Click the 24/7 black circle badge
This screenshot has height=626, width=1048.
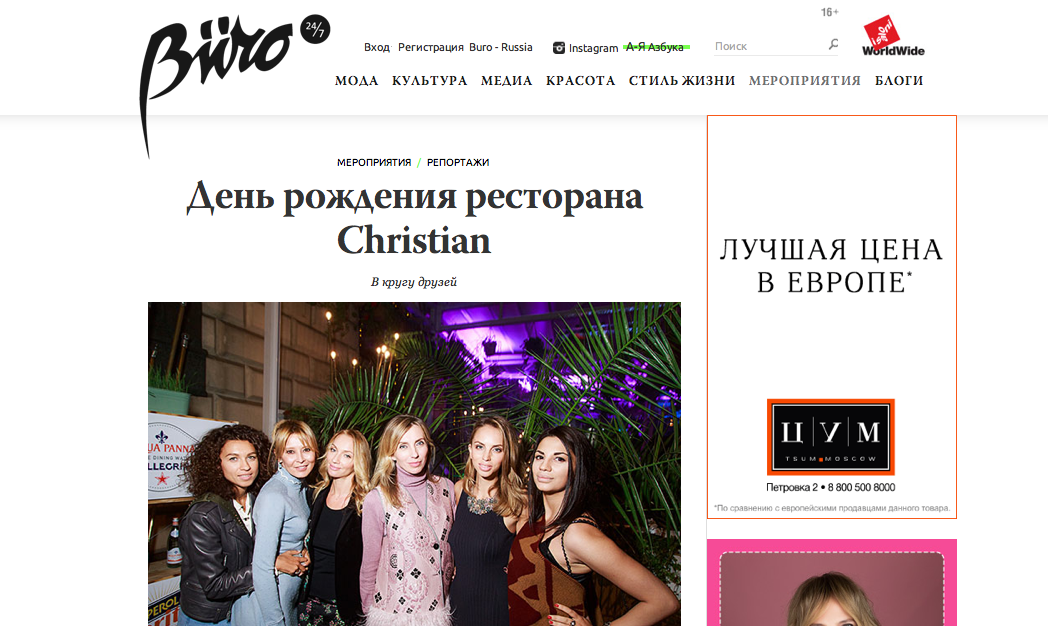(x=315, y=29)
